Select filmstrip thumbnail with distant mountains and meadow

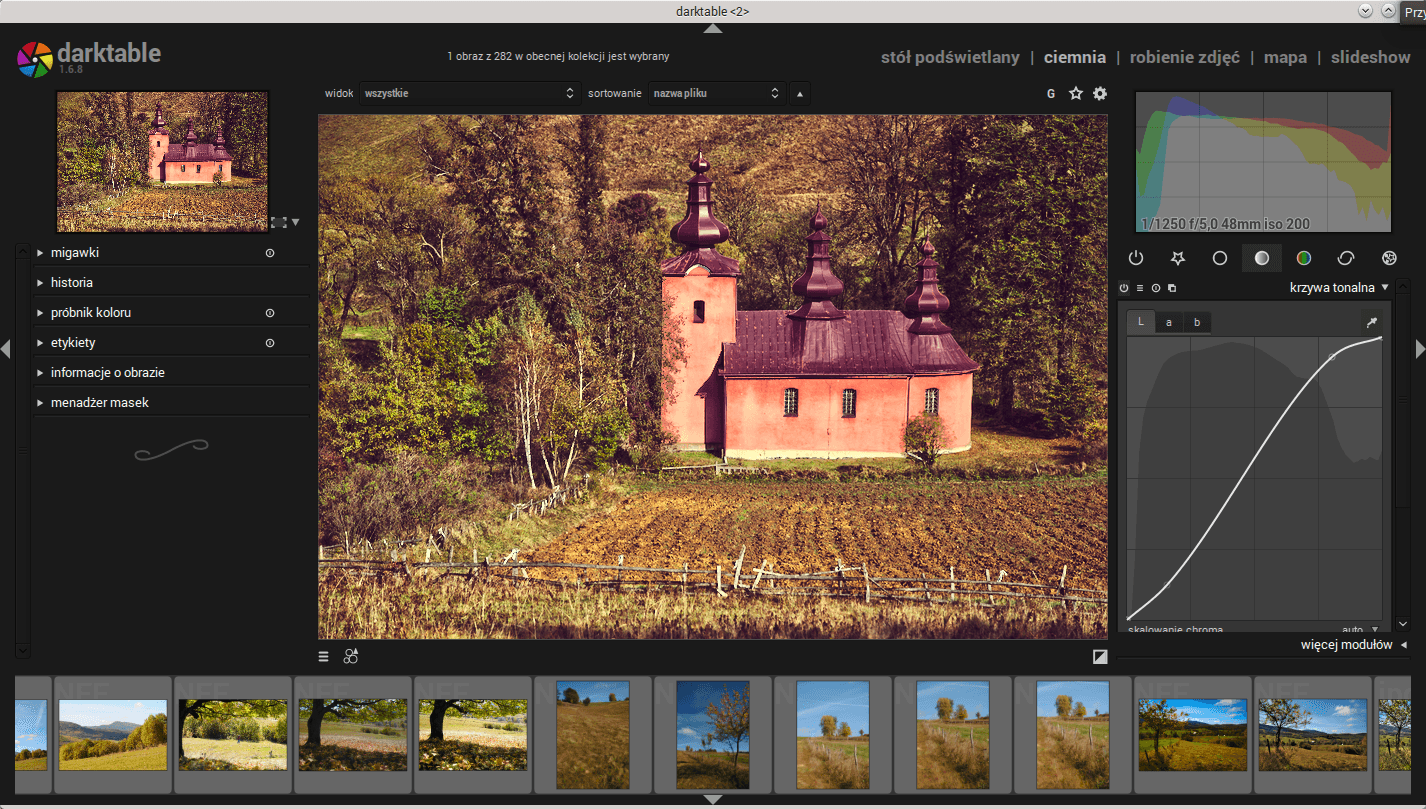pyautogui.click(x=113, y=735)
